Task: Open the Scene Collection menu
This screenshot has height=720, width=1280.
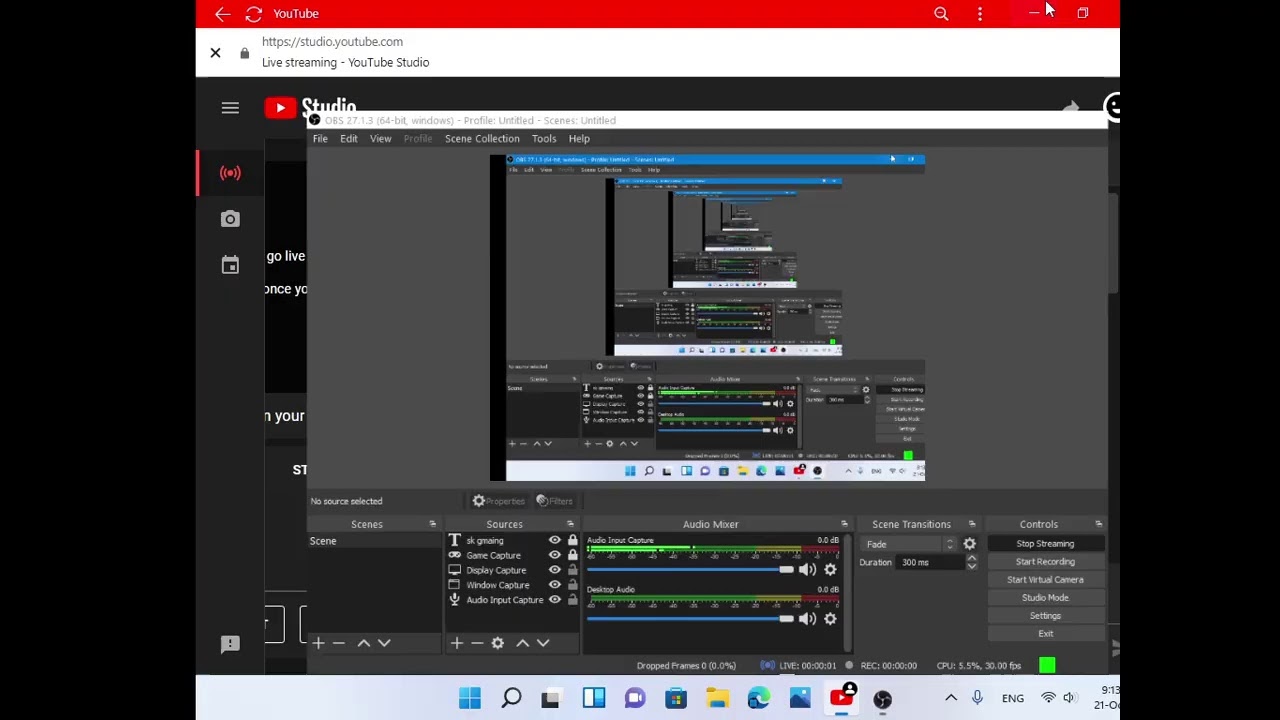Action: [482, 139]
